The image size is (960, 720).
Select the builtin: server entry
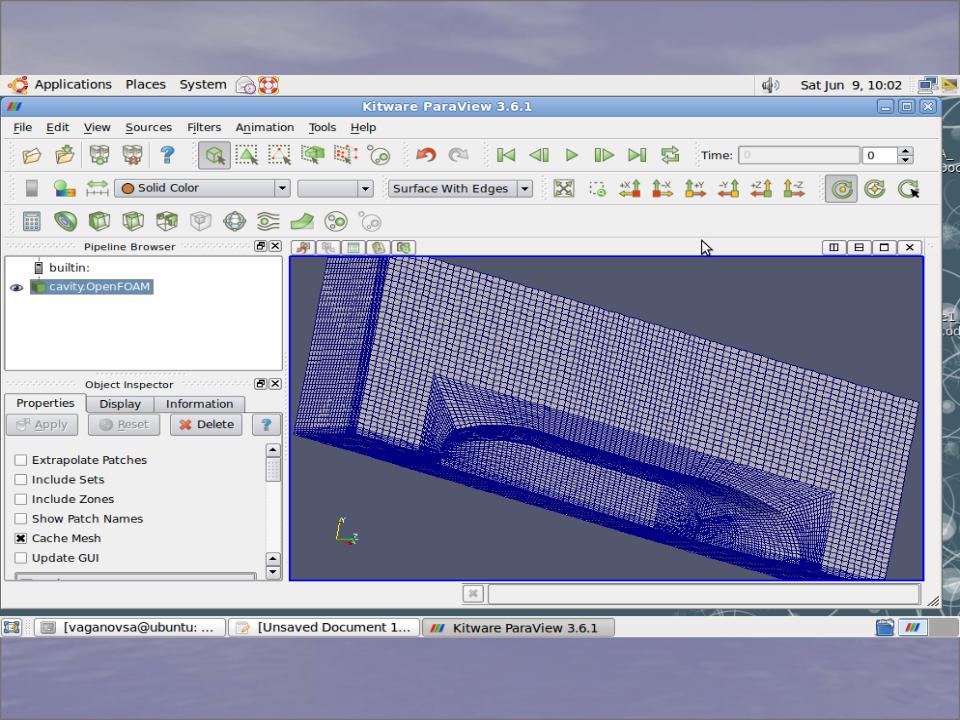pos(69,268)
